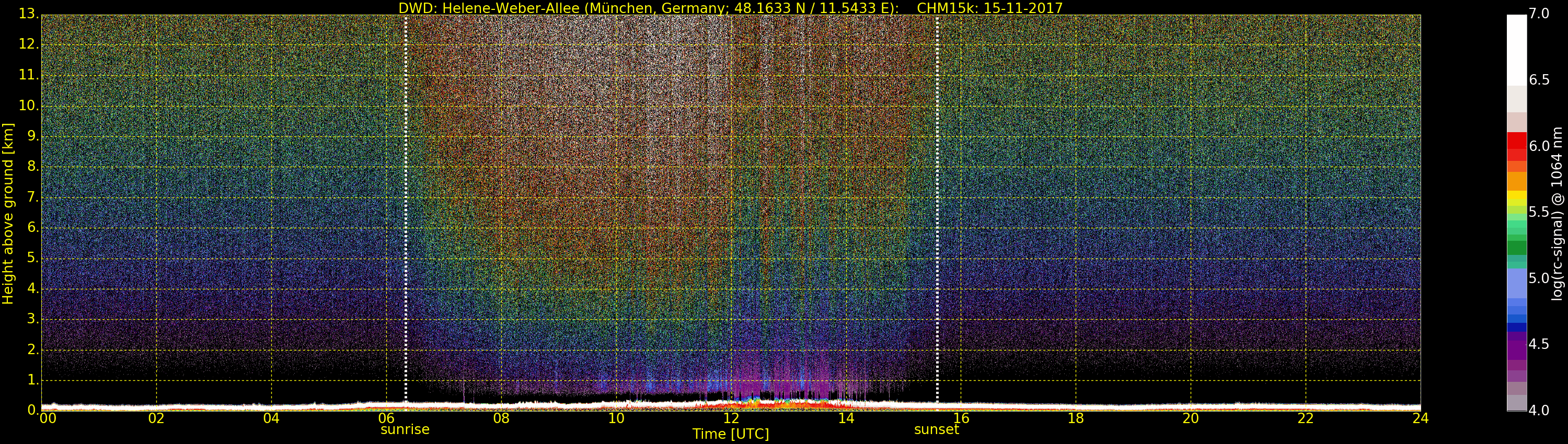Click height axis tick label 3.
Screen dimensions: 1568x444
[33, 319]
